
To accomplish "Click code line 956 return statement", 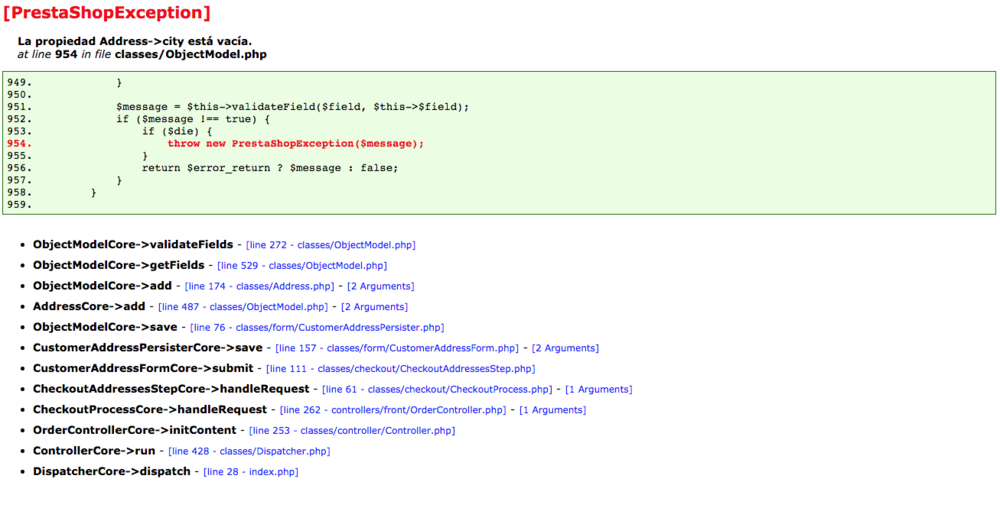I will tap(270, 168).
